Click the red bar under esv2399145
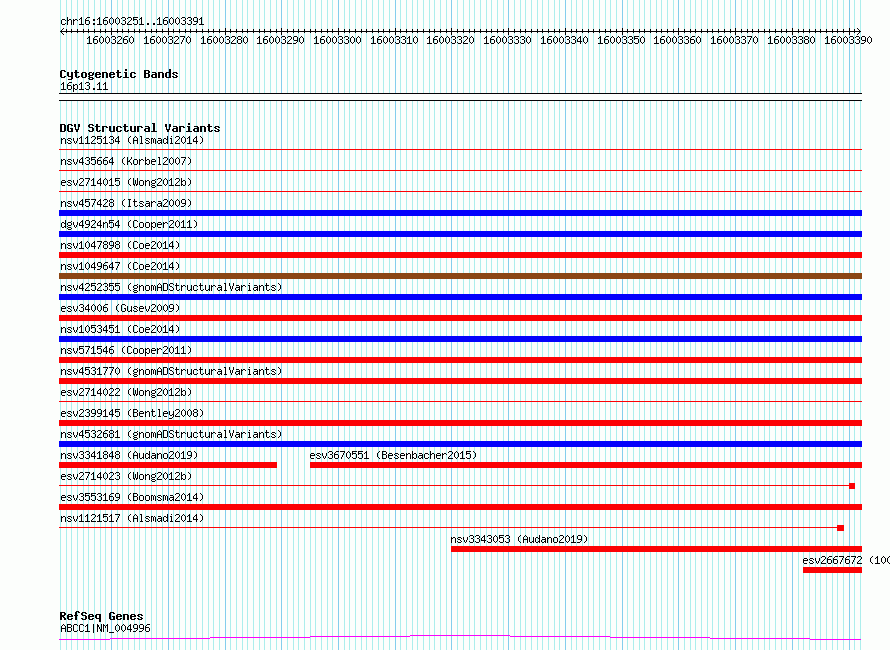The image size is (890, 650). click(460, 423)
